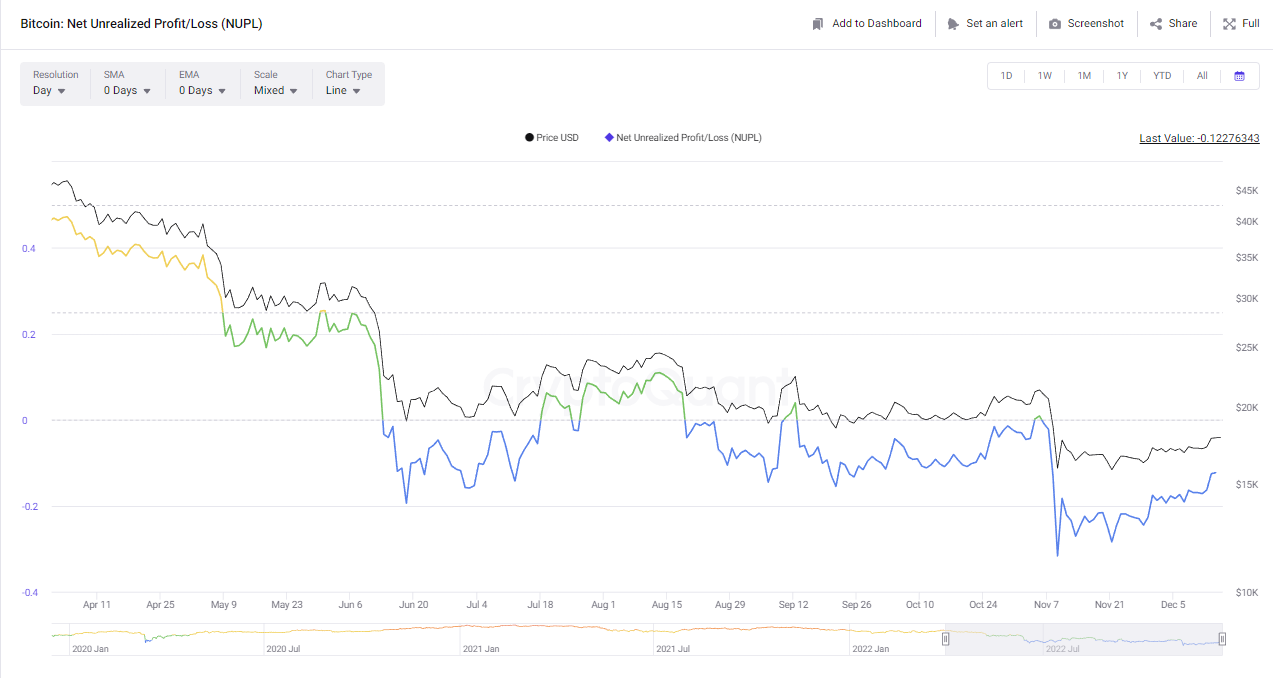Grab the left handle of range navigator
The height and width of the screenshot is (678, 1273).
[945, 639]
